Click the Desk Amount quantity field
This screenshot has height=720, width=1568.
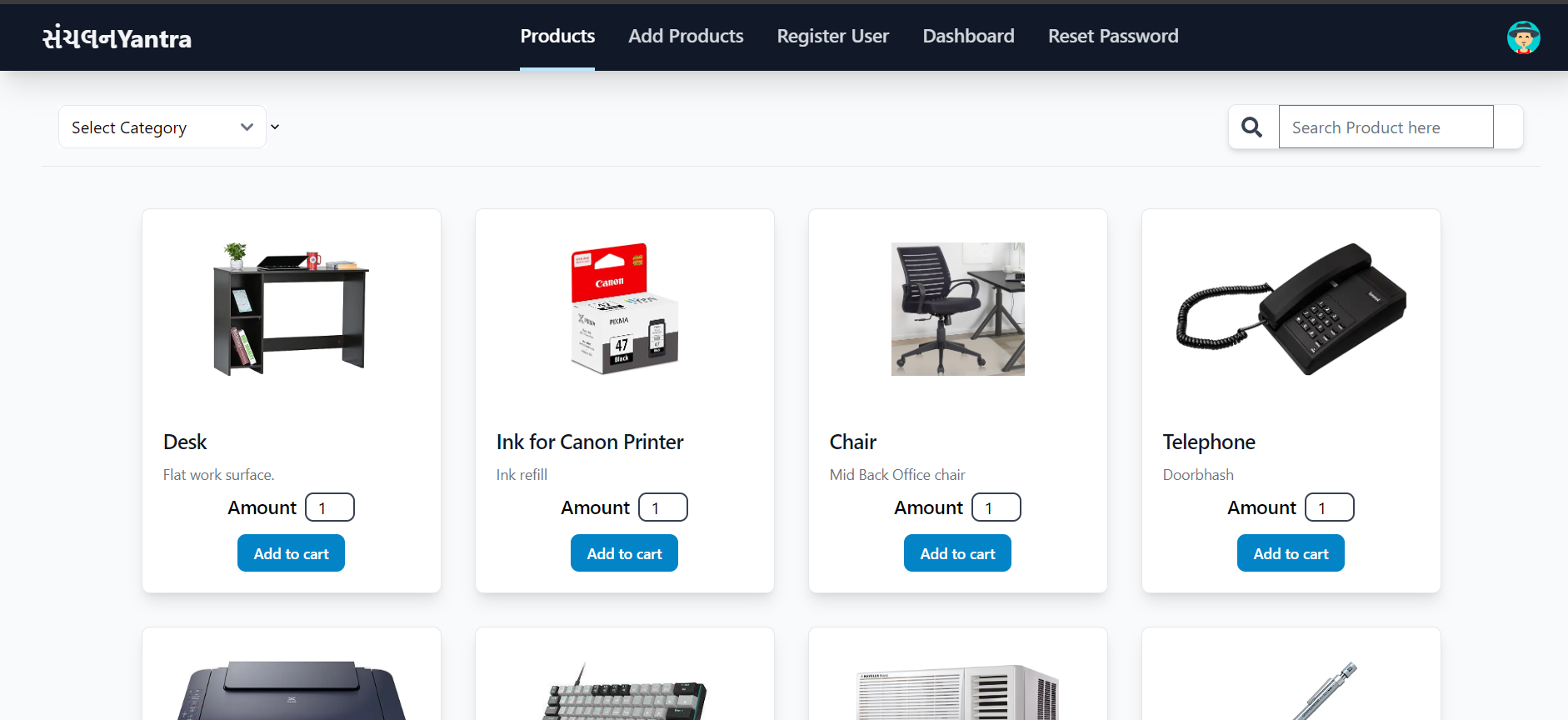[329, 507]
